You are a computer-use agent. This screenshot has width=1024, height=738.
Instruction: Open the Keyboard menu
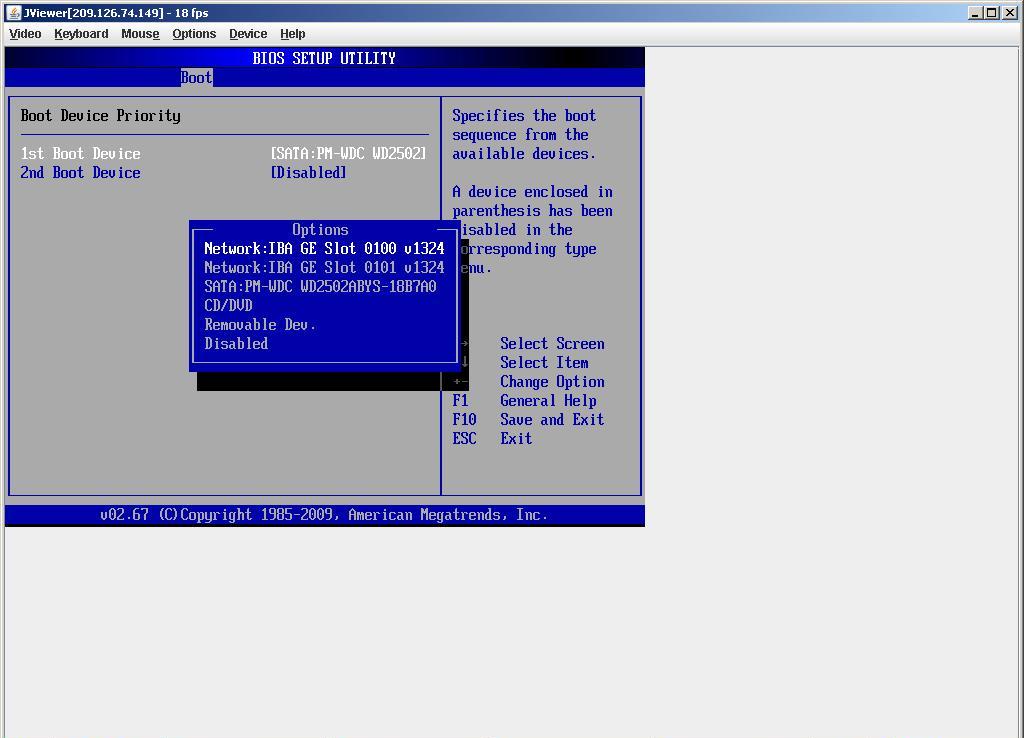pos(81,33)
